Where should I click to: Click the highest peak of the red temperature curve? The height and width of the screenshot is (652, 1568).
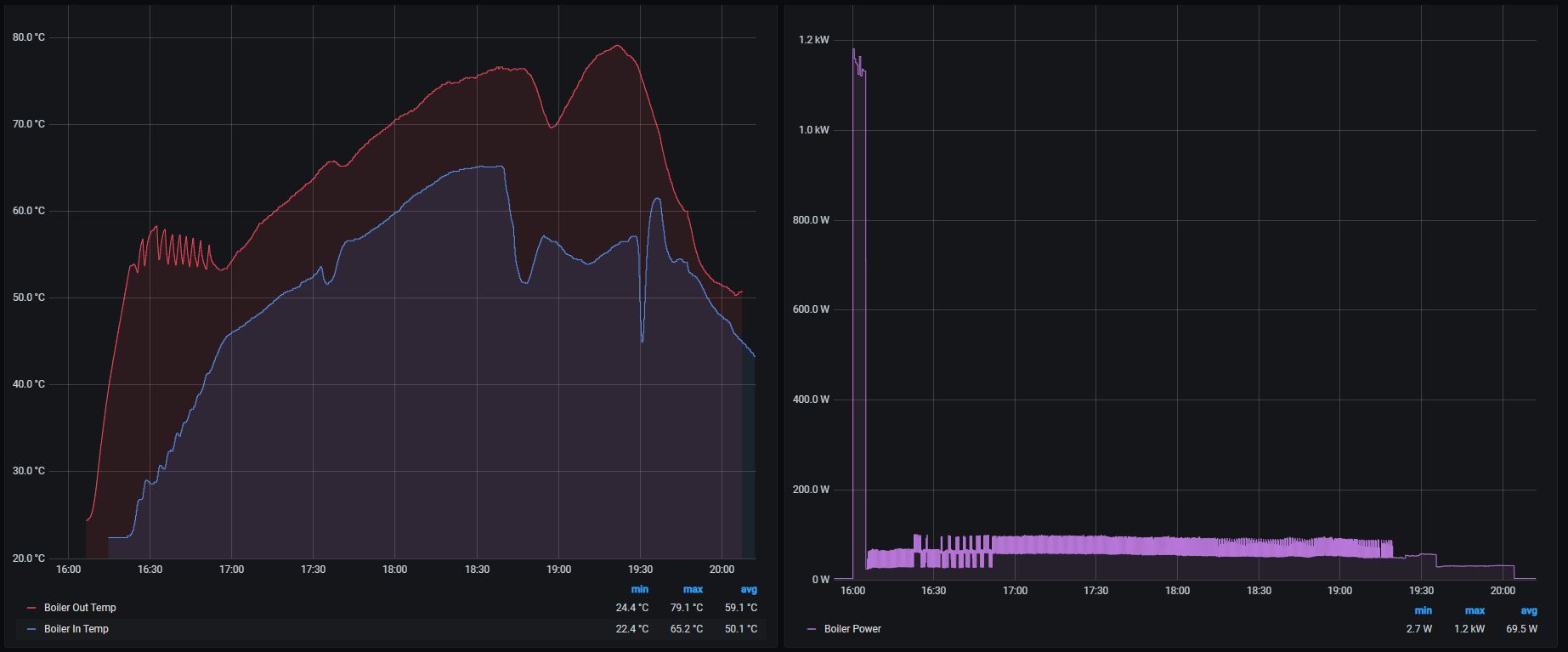pyautogui.click(x=617, y=46)
